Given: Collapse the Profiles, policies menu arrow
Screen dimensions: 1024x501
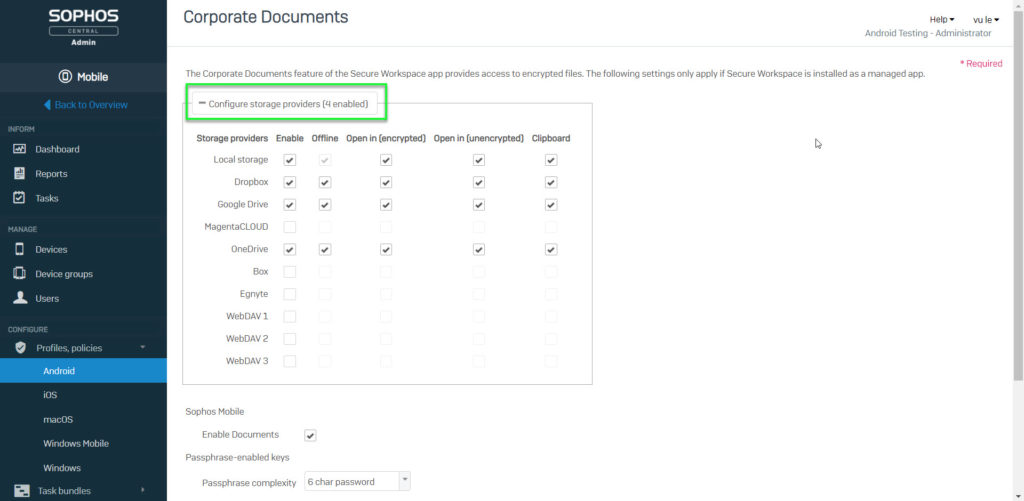Looking at the screenshot, I should point(142,347).
